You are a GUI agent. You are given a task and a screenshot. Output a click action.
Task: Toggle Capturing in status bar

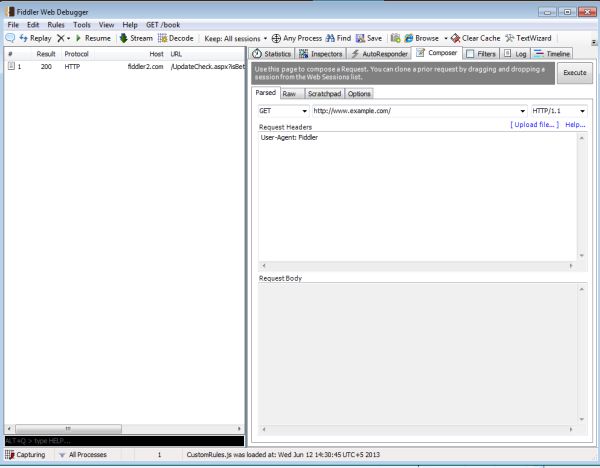[x=26, y=455]
